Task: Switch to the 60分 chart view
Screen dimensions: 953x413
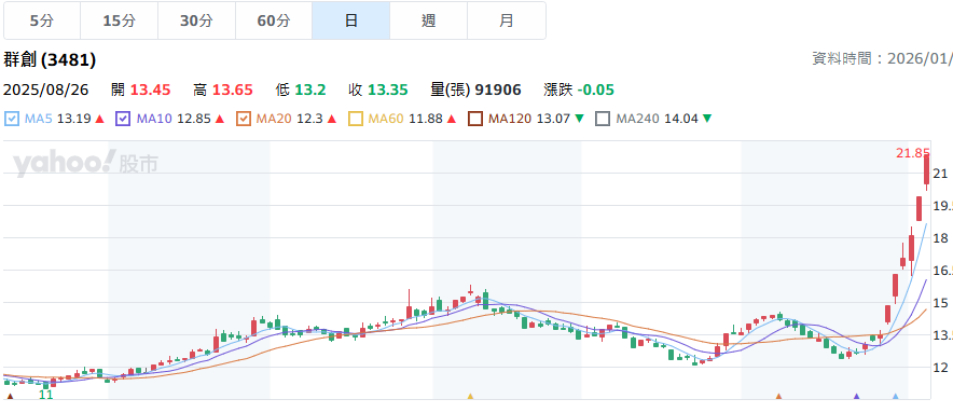Action: click(274, 21)
